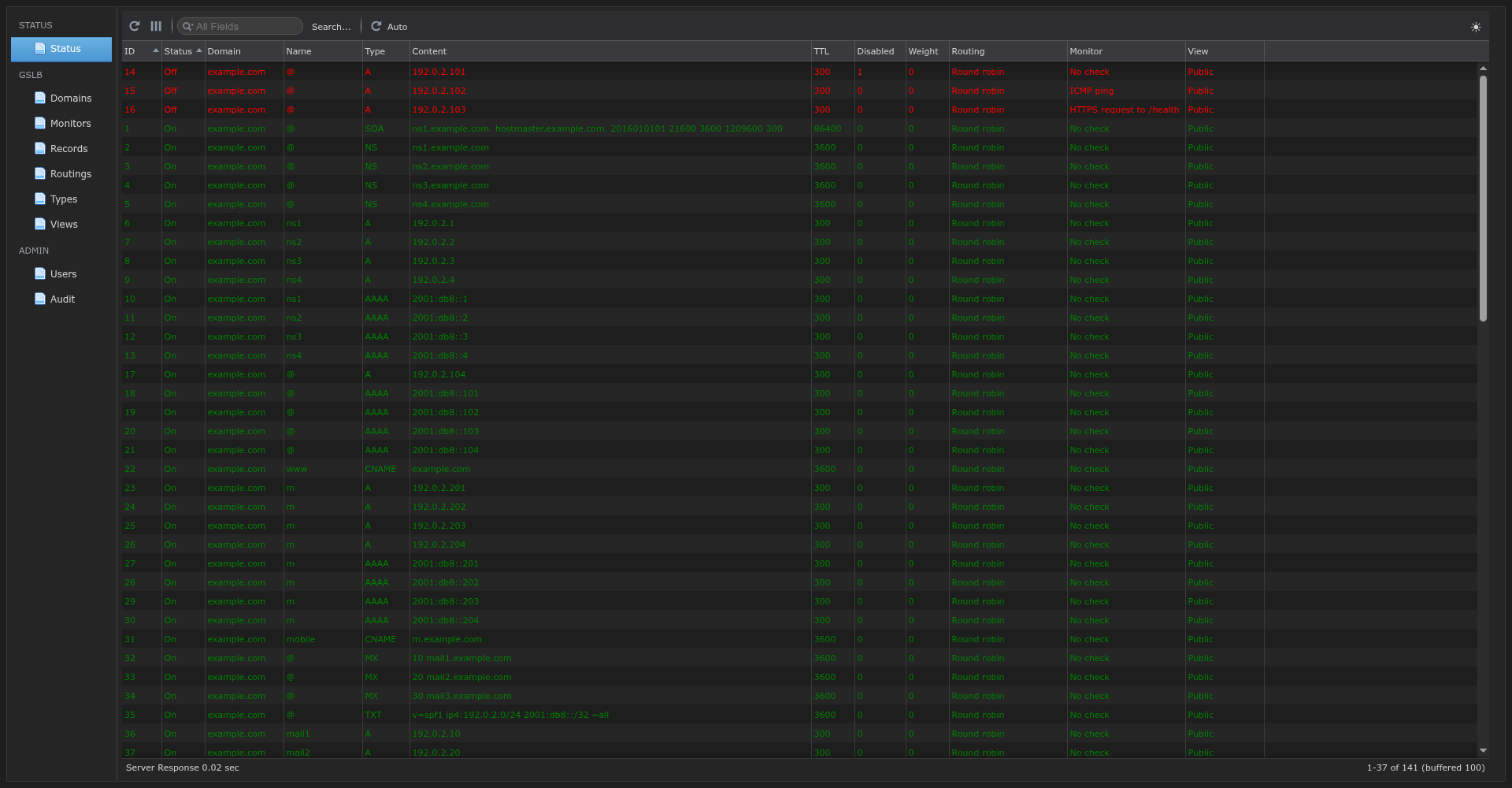Click the Routings page icon

[x=40, y=173]
